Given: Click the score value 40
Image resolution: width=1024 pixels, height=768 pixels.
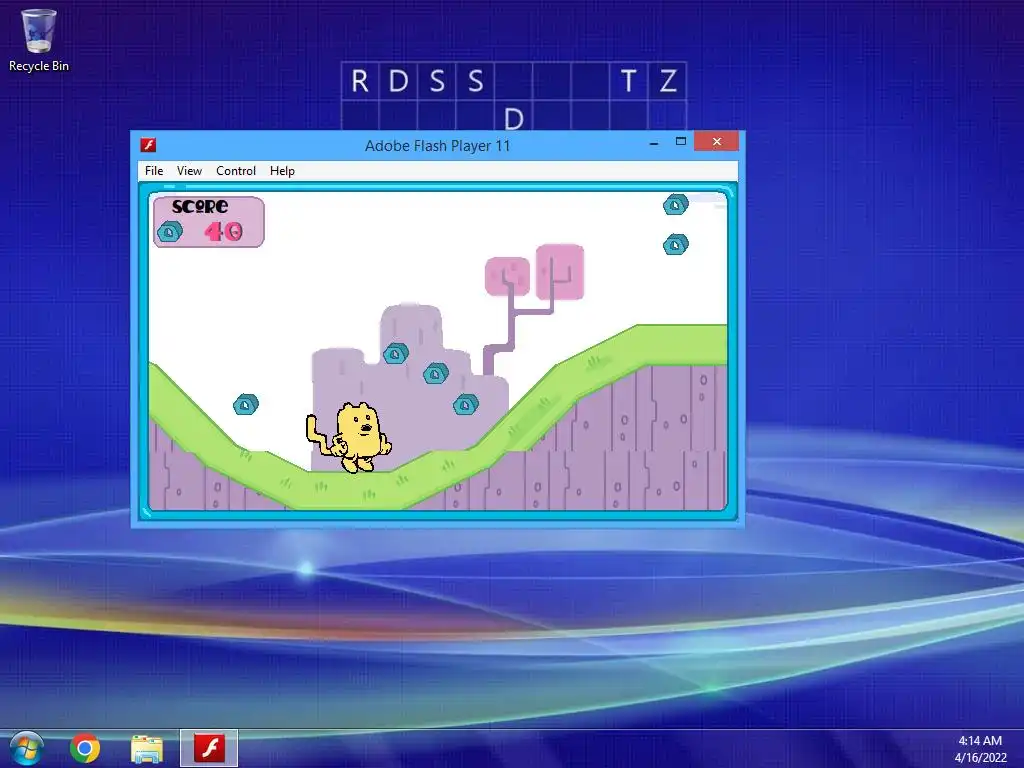Looking at the screenshot, I should point(223,231).
